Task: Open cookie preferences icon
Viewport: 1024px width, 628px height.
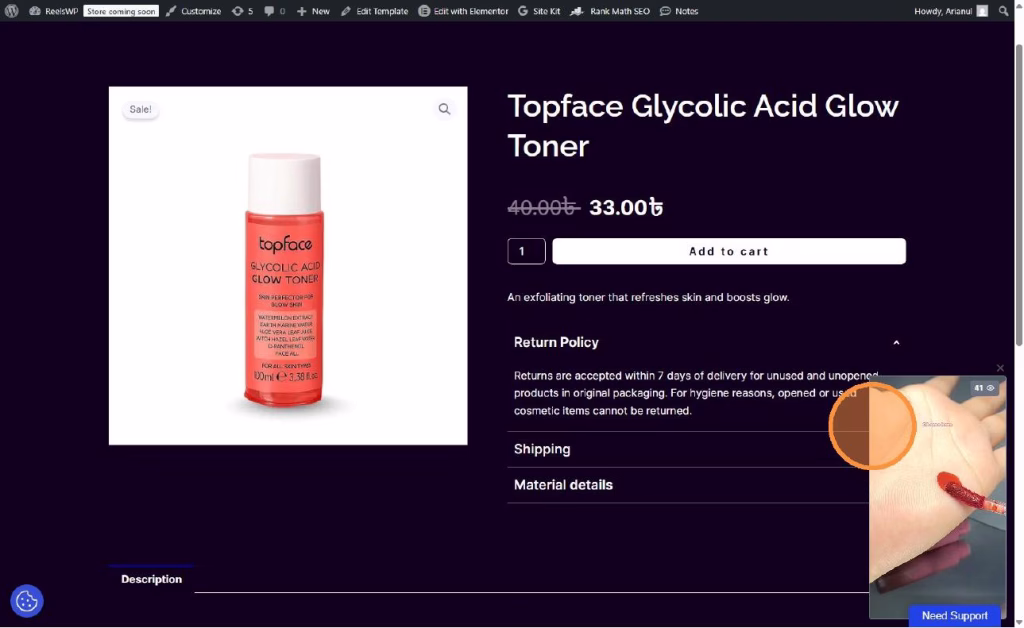Action: point(27,601)
